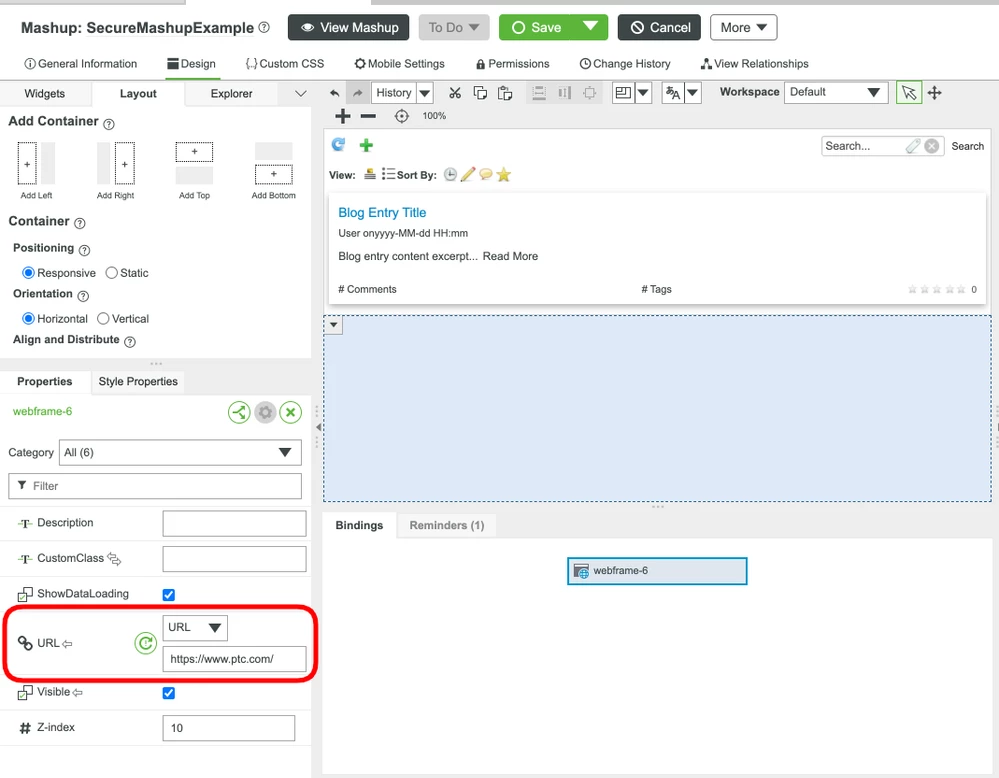Select the pointer selection tool
The image size is (999, 778).
(x=909, y=93)
